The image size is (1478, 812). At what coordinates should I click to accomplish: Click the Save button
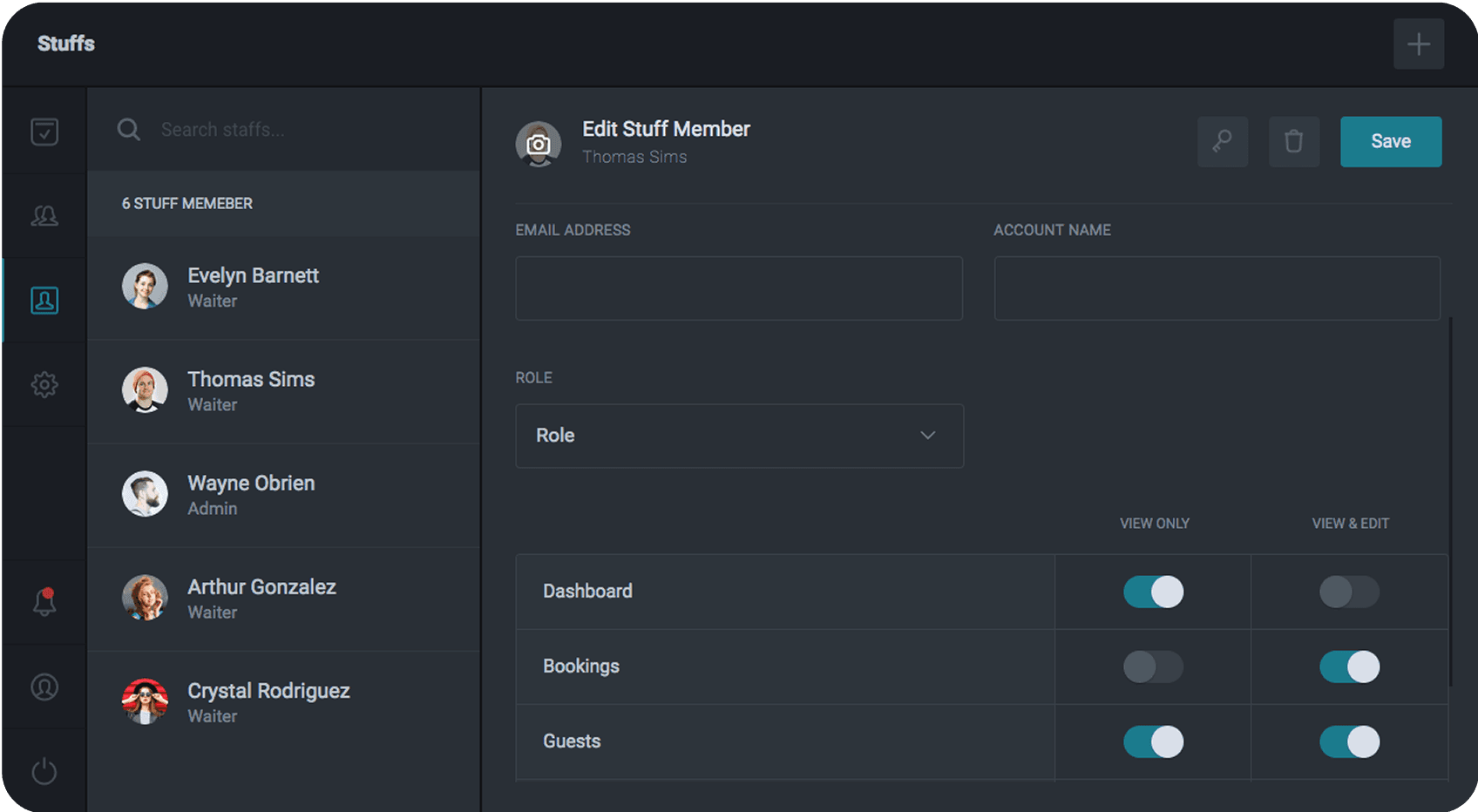click(x=1390, y=141)
